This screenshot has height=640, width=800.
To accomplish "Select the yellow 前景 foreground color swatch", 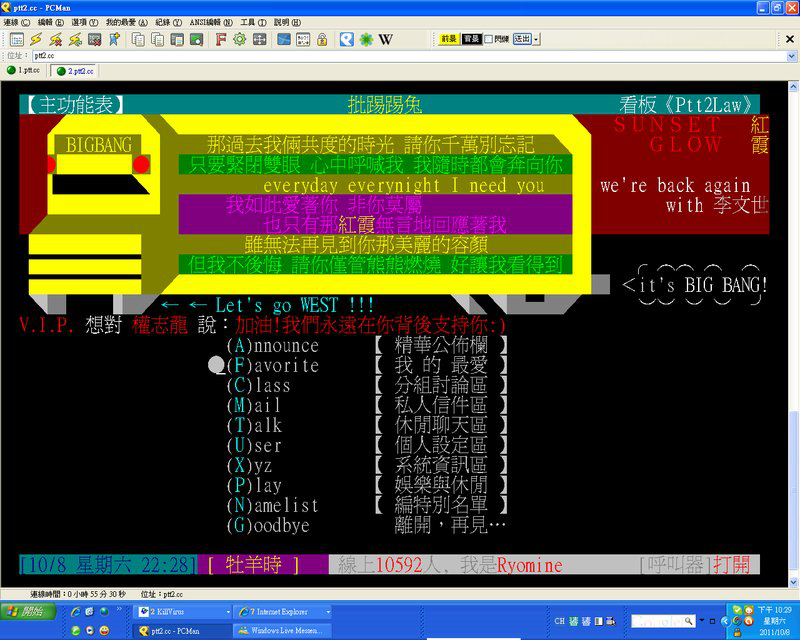I will [448, 40].
